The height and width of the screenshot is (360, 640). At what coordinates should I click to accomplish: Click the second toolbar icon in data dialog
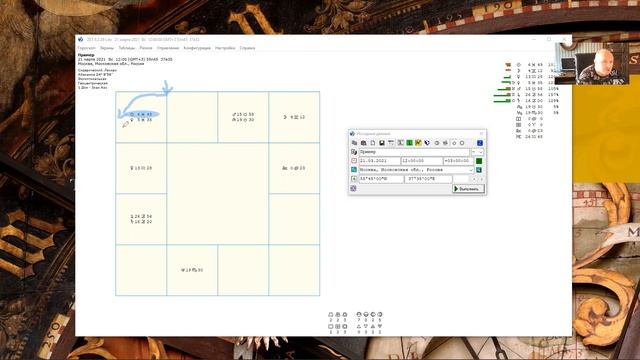click(x=363, y=143)
